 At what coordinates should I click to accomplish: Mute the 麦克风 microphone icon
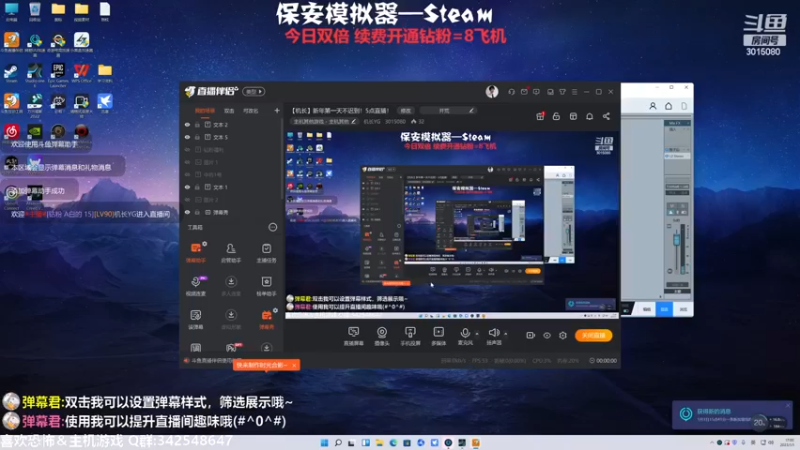[465, 334]
